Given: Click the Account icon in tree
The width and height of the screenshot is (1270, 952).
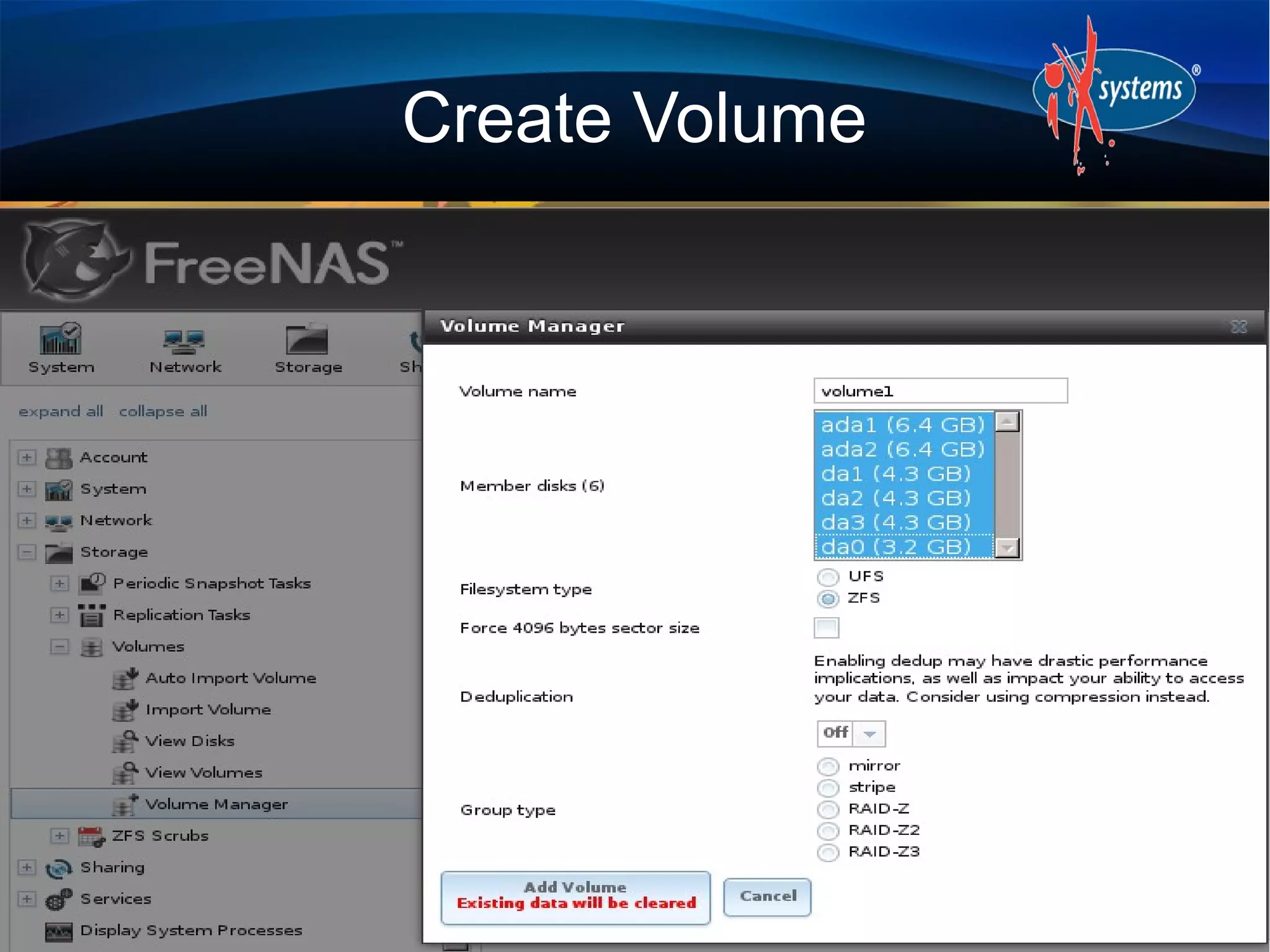Looking at the screenshot, I should click(59, 458).
